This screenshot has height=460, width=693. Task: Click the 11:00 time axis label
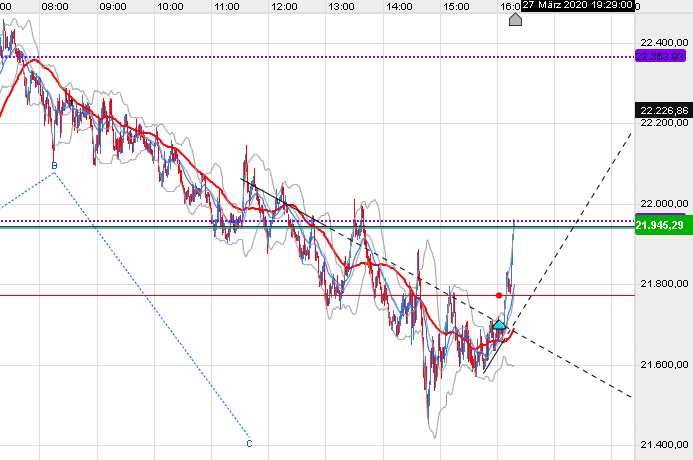[x=227, y=7]
